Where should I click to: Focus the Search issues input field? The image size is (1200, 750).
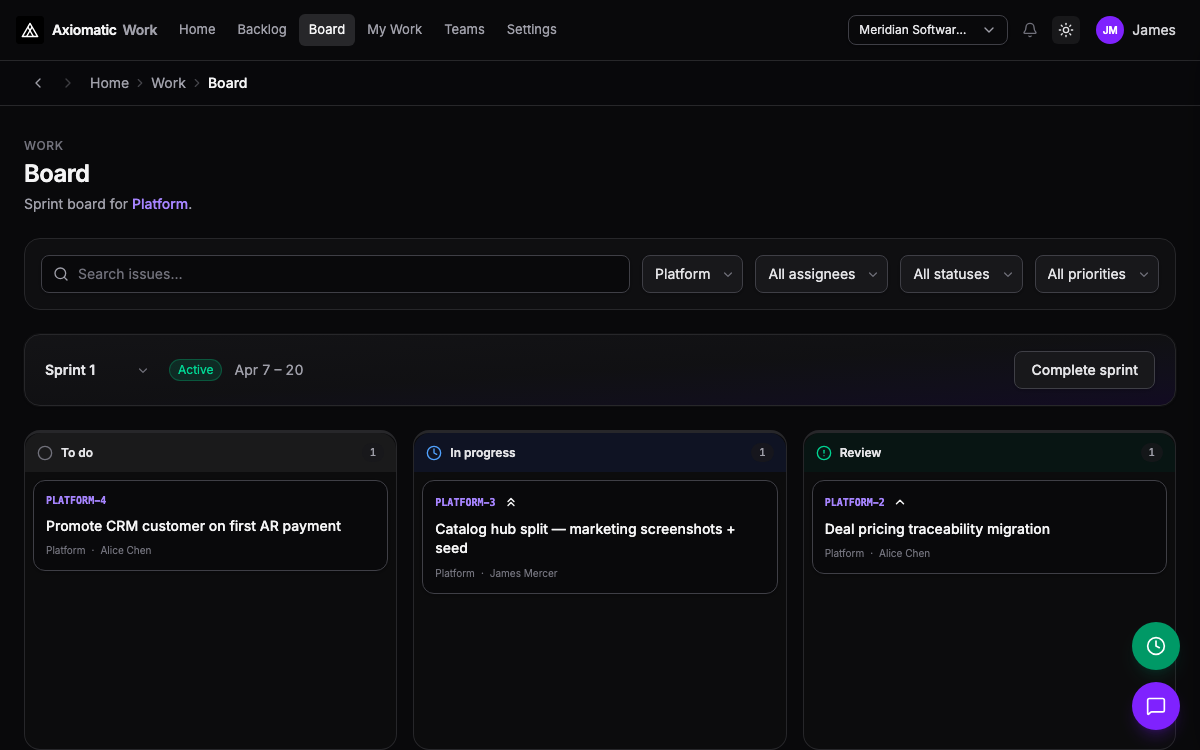[x=335, y=274]
